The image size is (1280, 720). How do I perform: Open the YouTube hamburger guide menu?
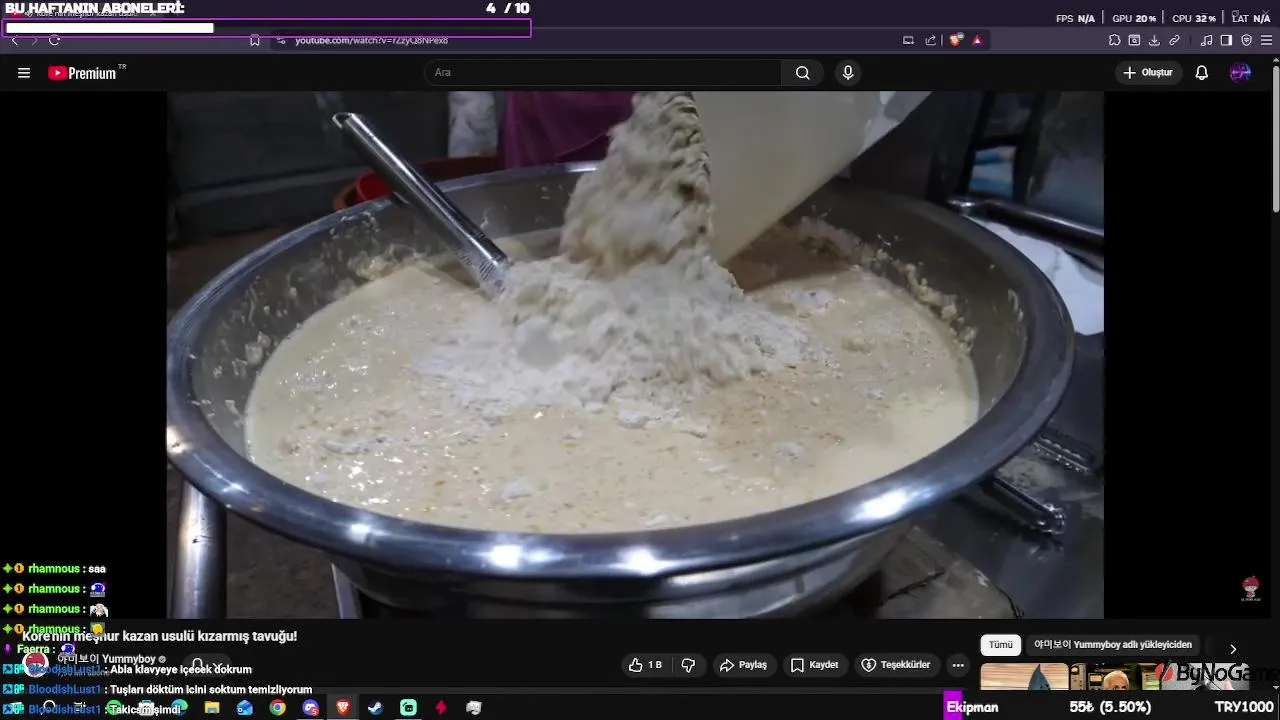click(x=24, y=73)
